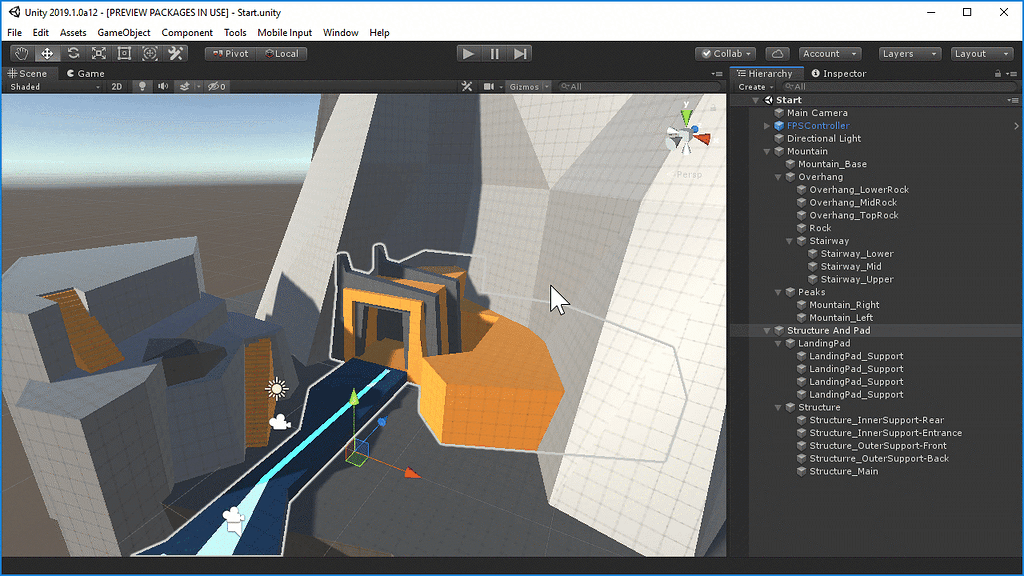Select the custom editor tools icon
The height and width of the screenshot is (576, 1024).
click(x=175, y=54)
